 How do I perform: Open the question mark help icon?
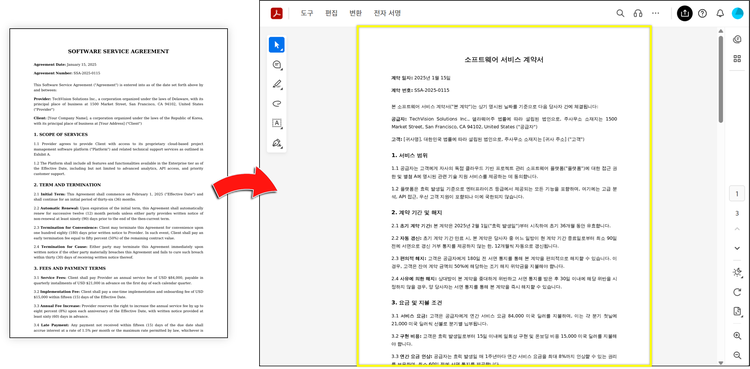click(x=702, y=13)
